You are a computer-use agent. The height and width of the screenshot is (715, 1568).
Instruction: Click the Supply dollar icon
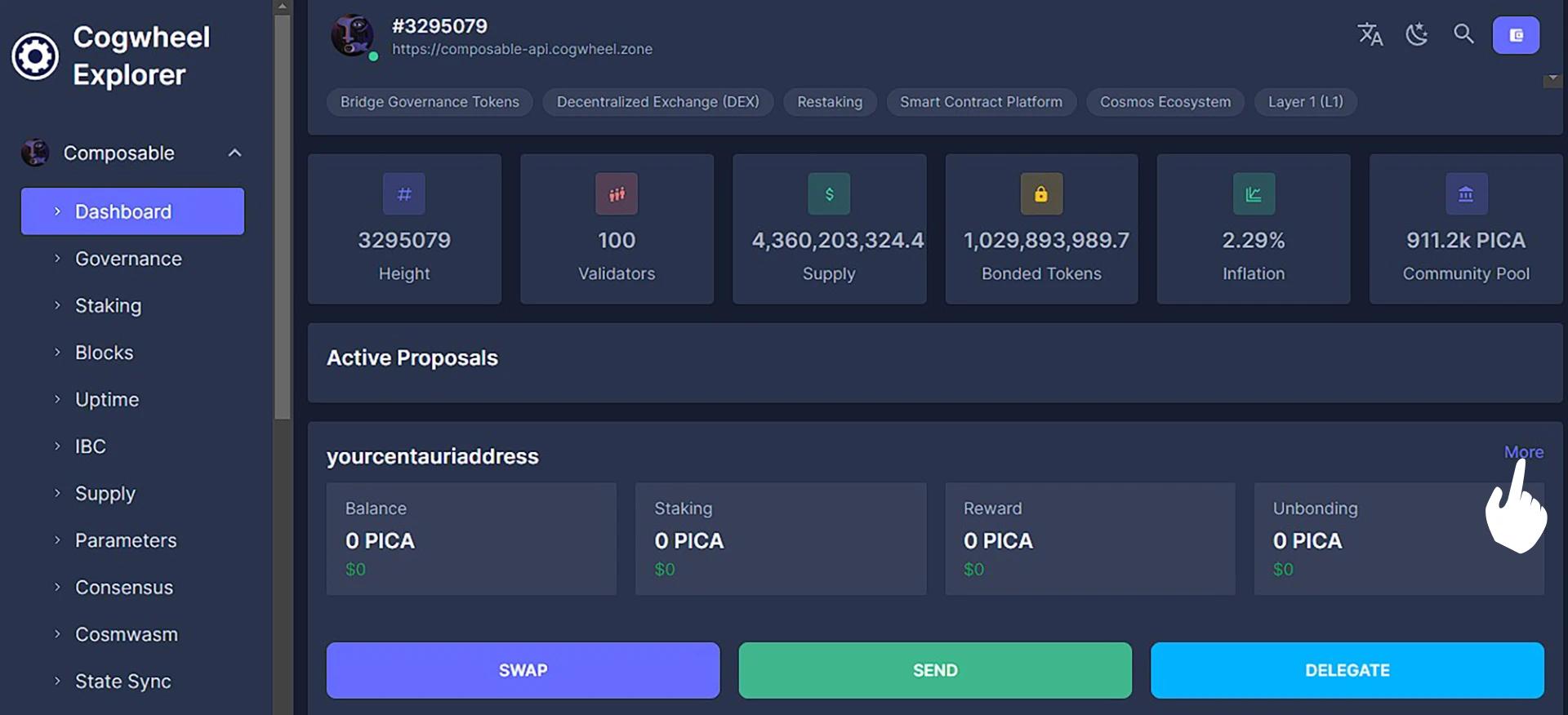point(829,194)
